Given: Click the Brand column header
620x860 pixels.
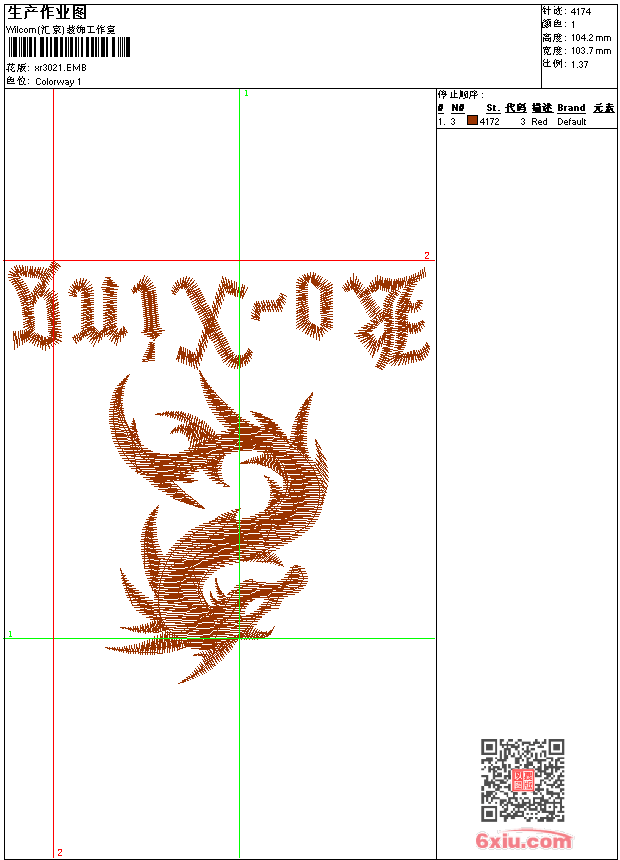Looking at the screenshot, I should pos(571,108).
